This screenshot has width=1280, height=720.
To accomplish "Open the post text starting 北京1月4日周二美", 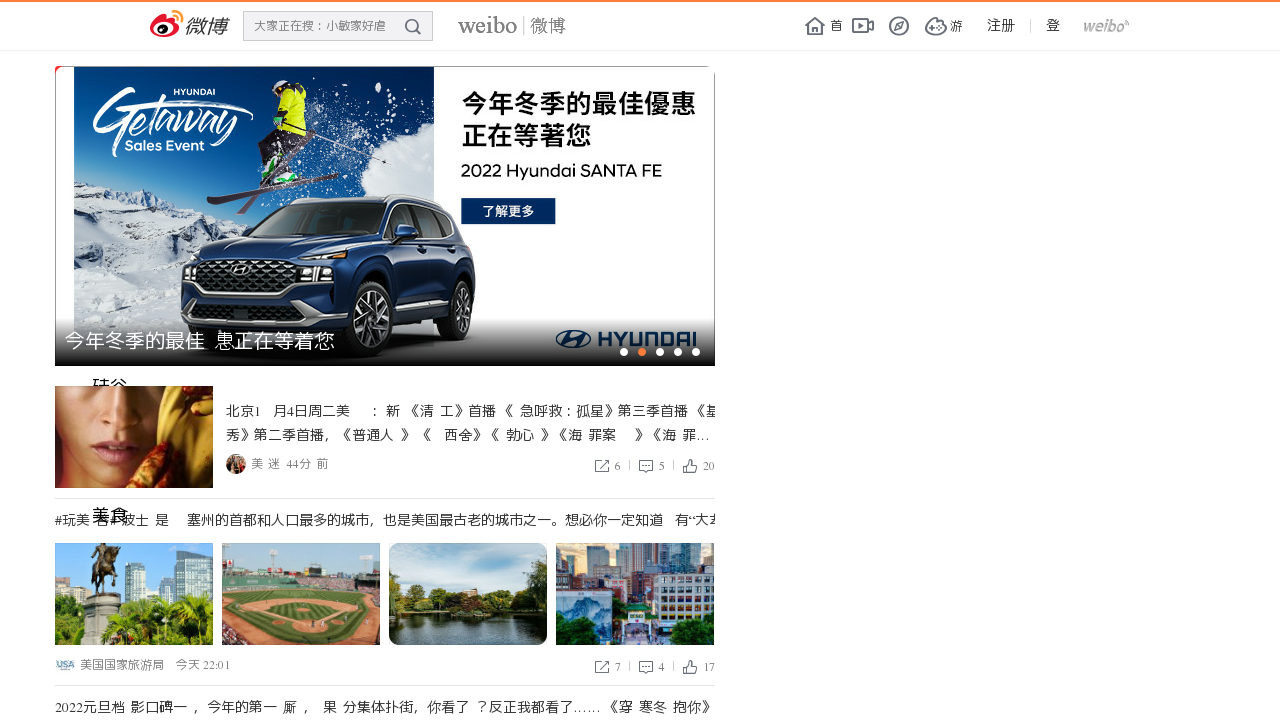I will 470,423.
